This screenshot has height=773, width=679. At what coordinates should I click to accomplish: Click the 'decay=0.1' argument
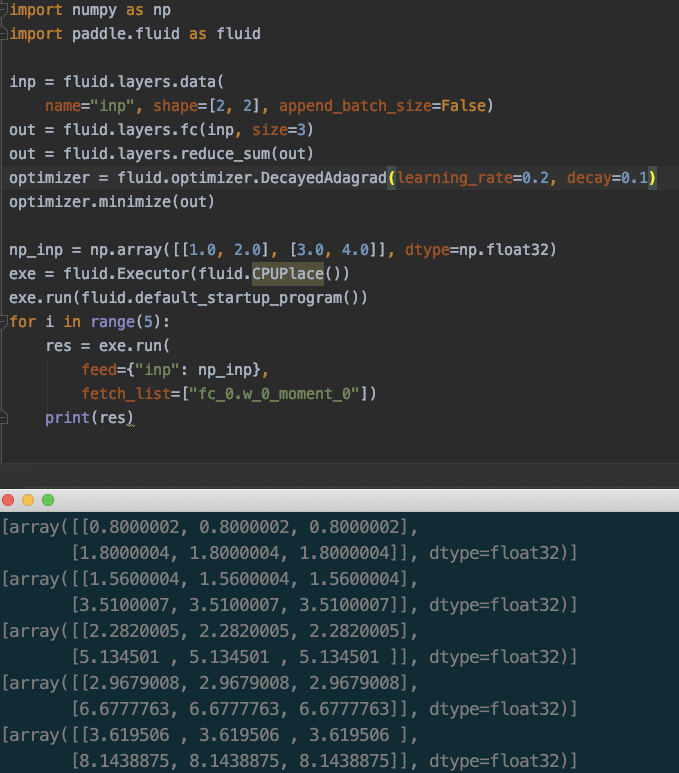[607, 178]
